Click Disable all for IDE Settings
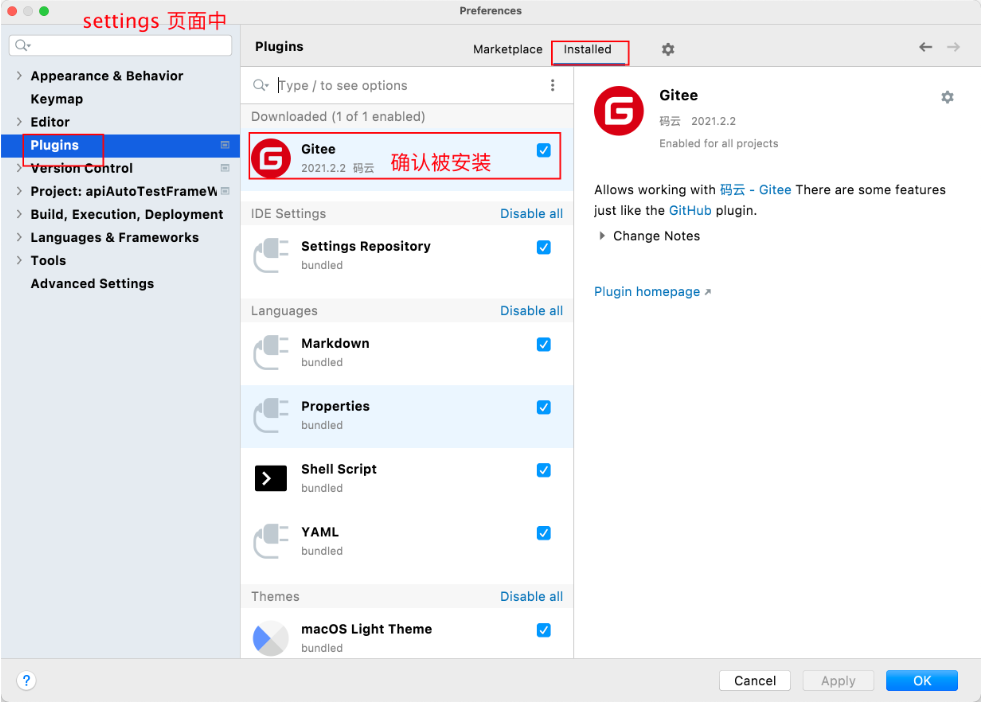Screen dimensions: 983x705 click(531, 213)
